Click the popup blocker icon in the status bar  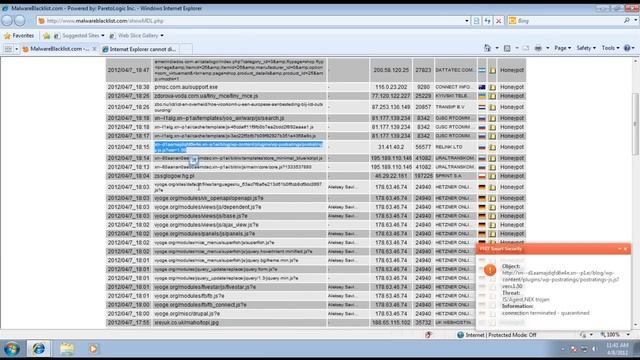[428, 335]
